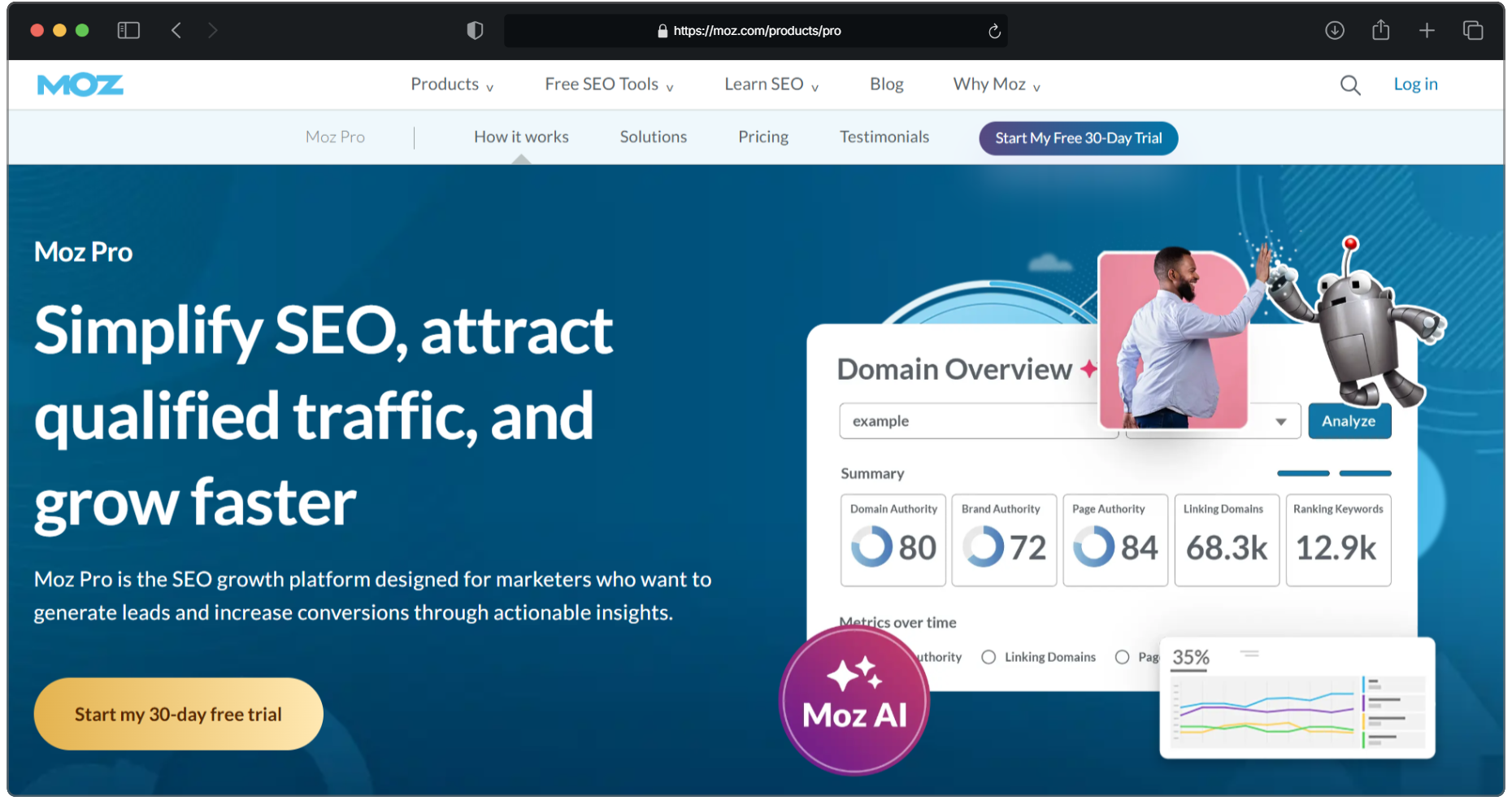This screenshot has height=805, width=1512.
Task: Click the Page Authority 84 card
Action: click(1115, 540)
